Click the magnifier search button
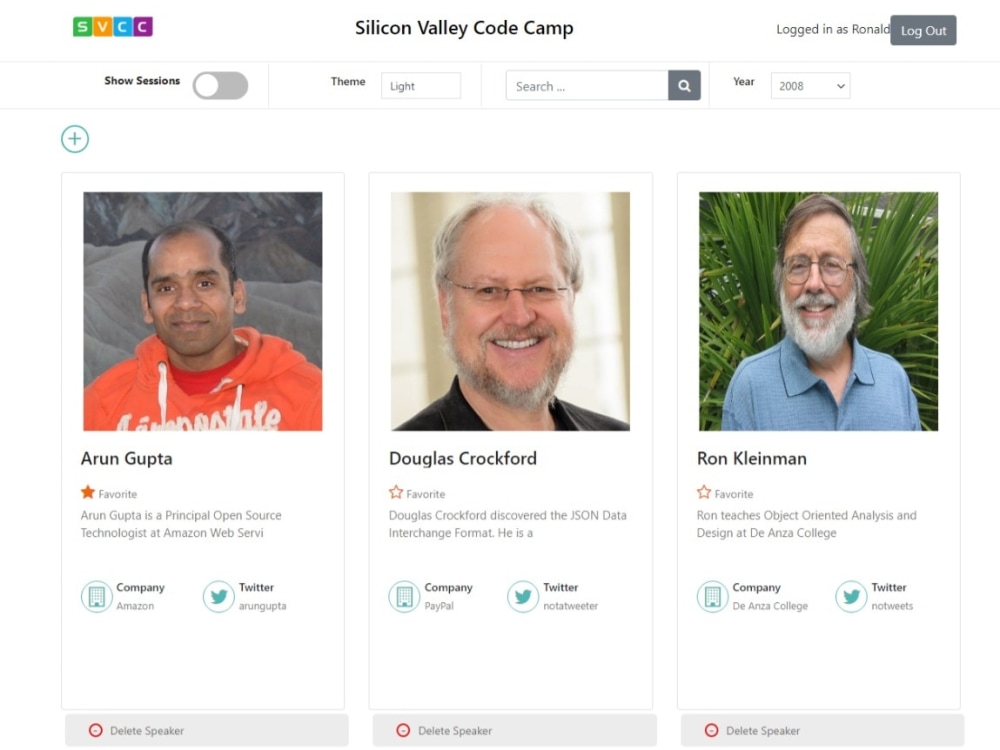Image resolution: width=1000 pixels, height=750 pixels. coord(684,85)
